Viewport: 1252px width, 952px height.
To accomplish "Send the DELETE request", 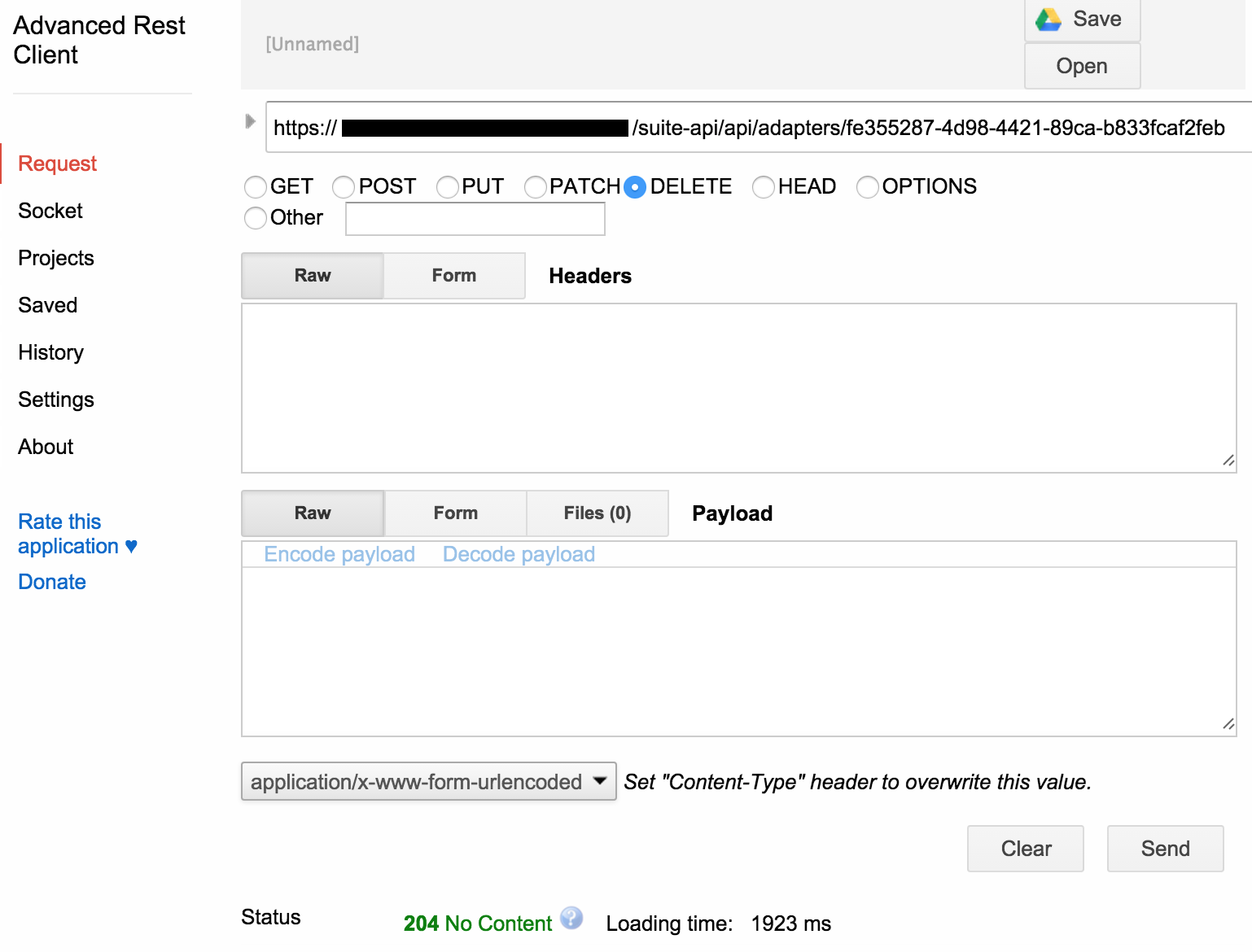I will click(x=1164, y=849).
